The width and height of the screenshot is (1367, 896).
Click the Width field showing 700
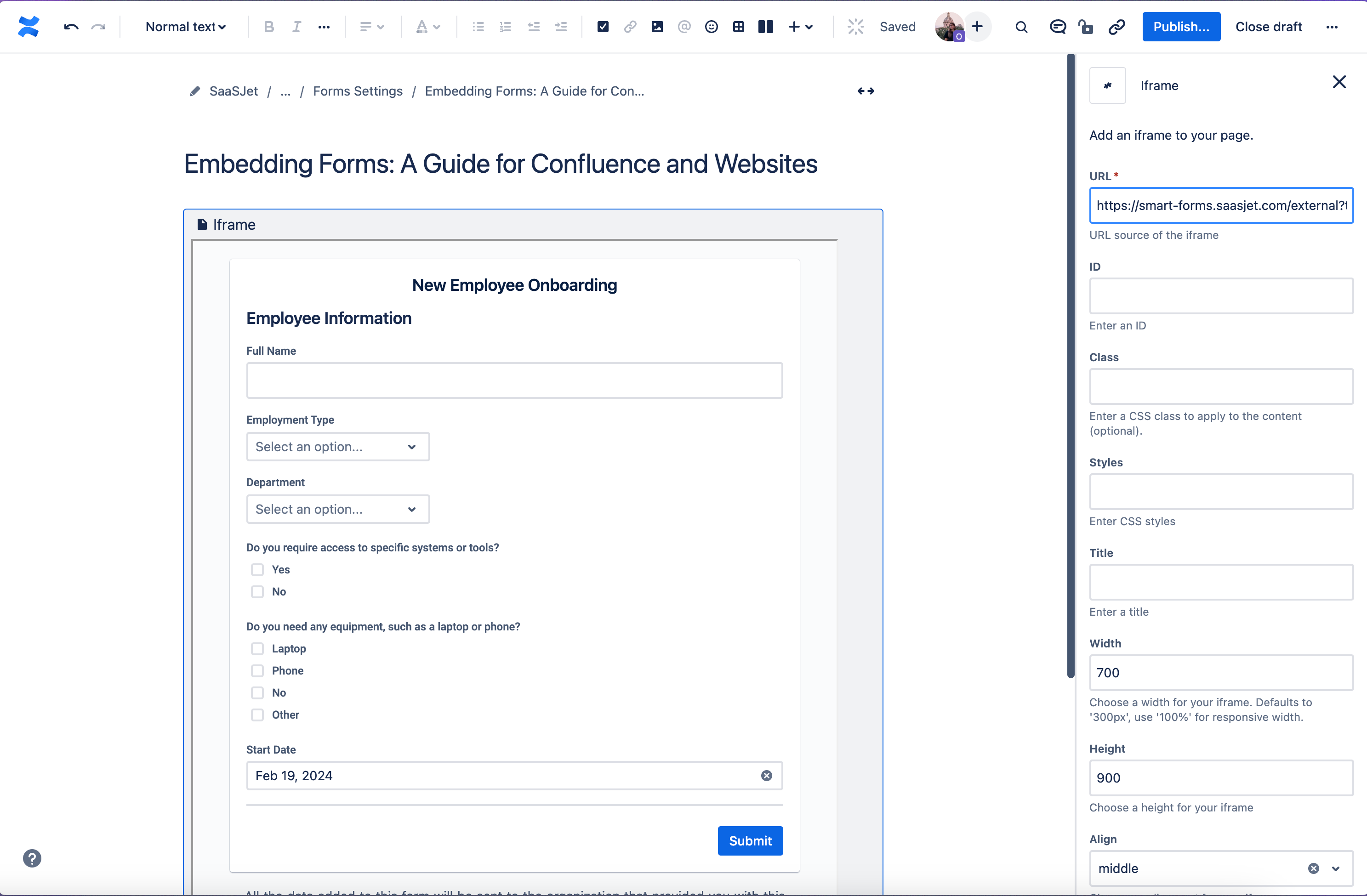[1220, 673]
